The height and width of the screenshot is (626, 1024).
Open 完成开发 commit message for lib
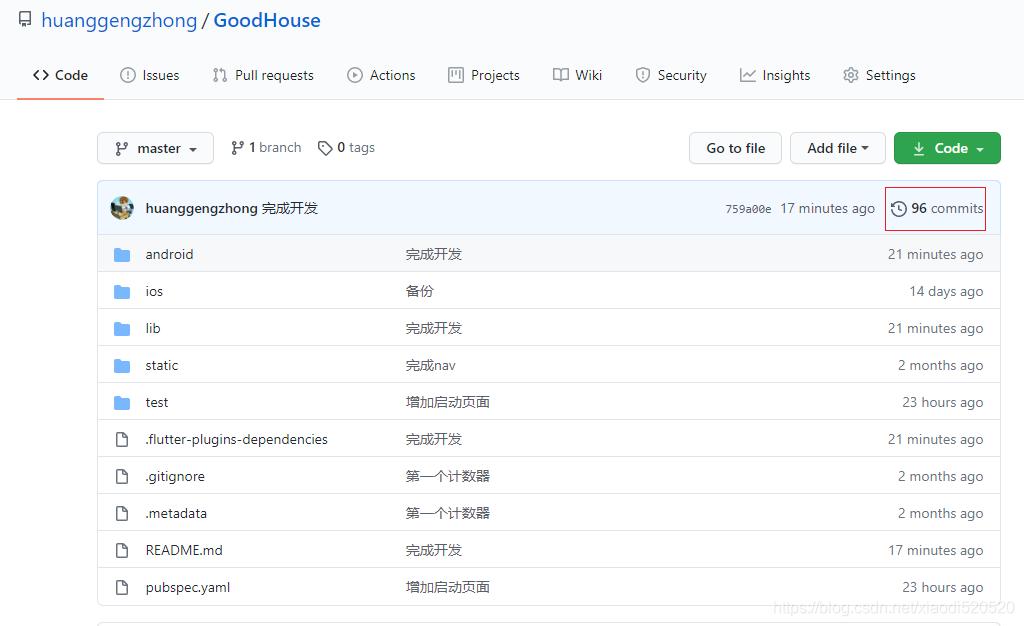tap(434, 328)
